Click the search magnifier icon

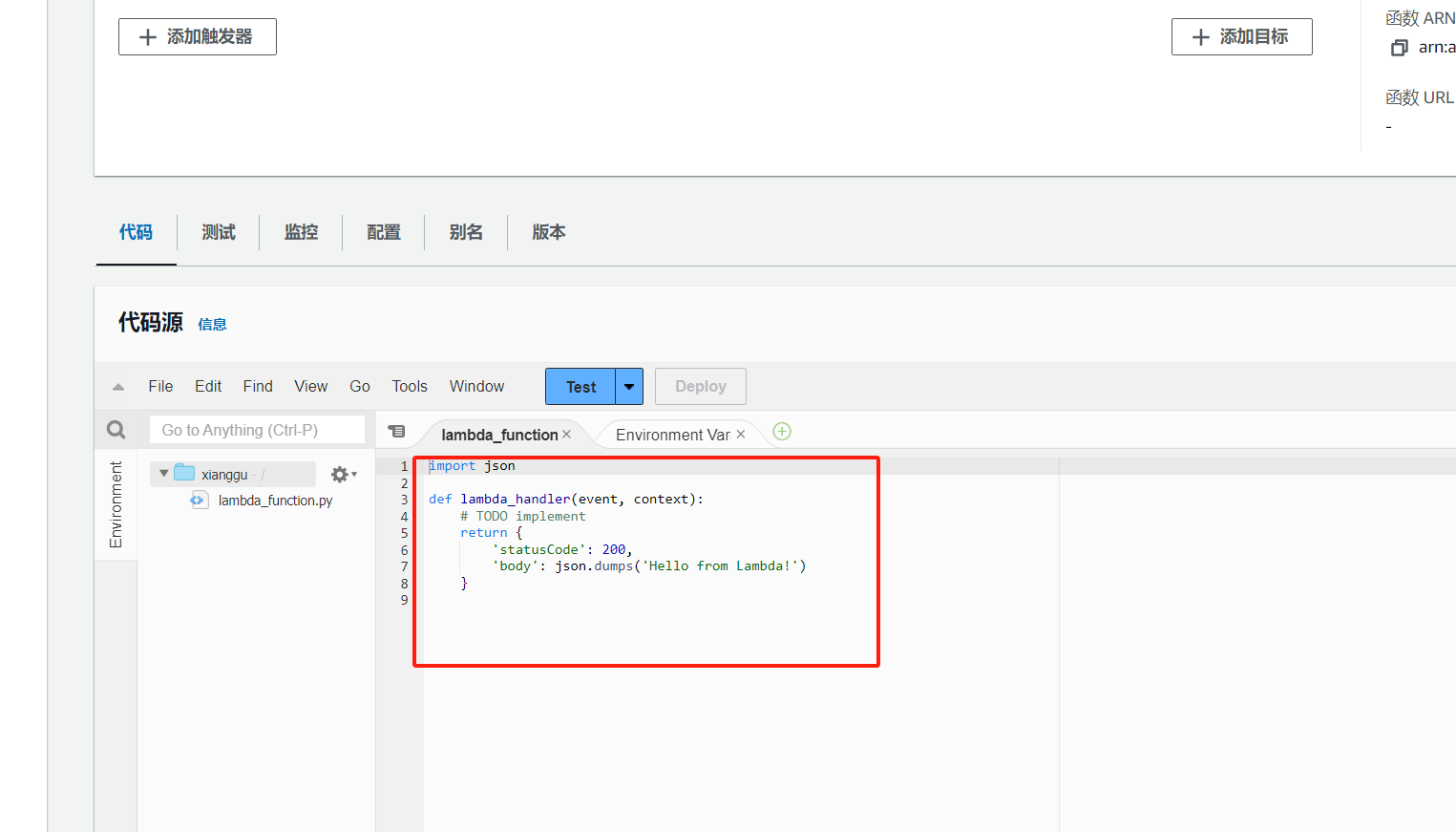tap(116, 430)
